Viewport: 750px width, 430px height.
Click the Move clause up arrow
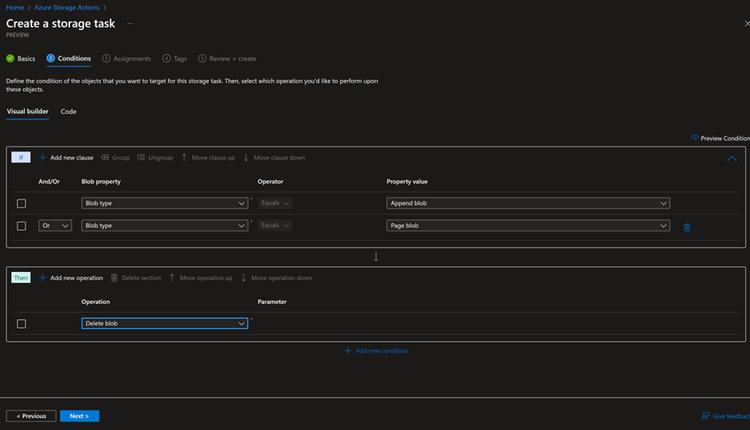(184, 157)
